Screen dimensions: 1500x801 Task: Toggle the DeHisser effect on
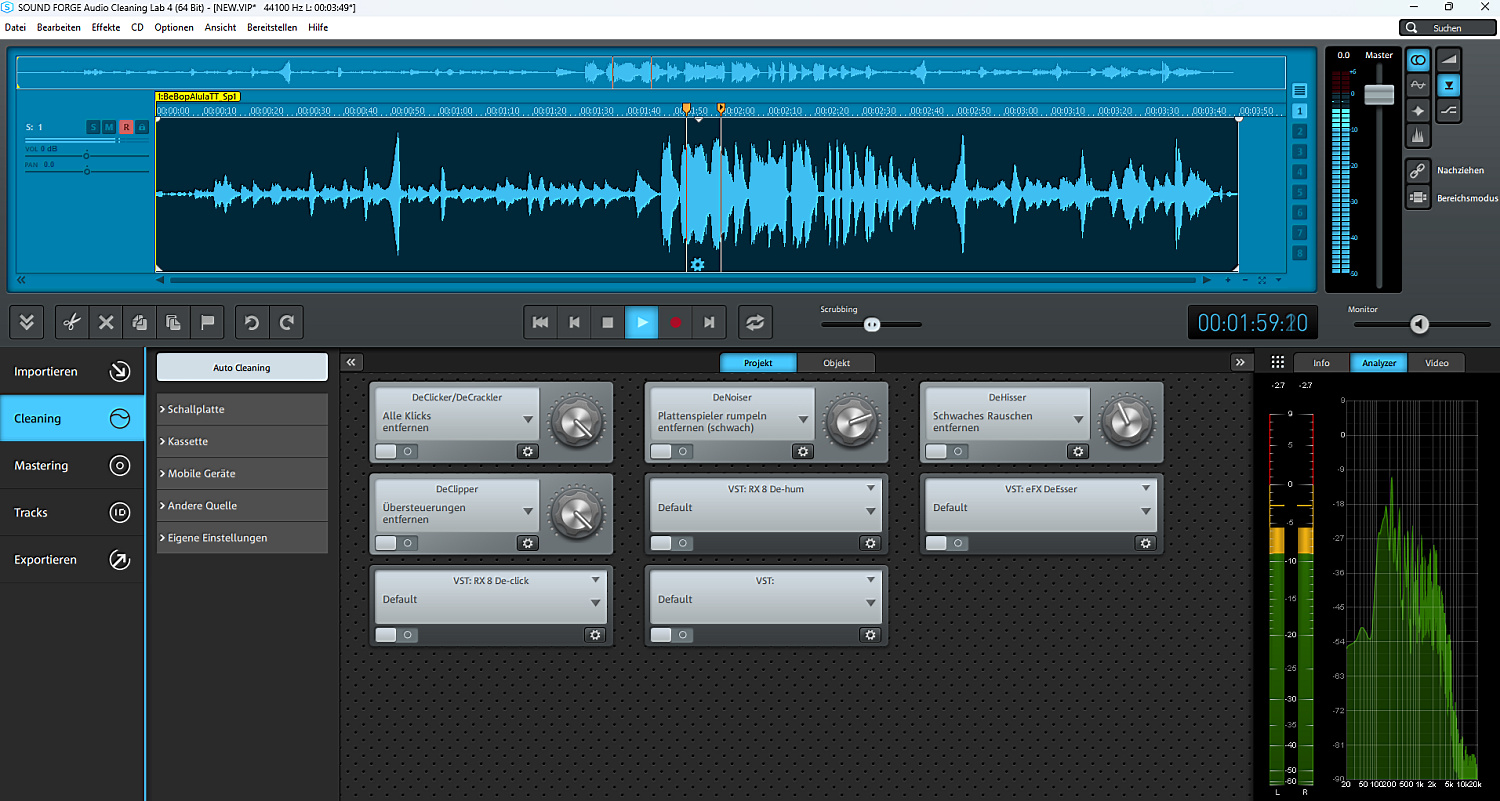coord(945,451)
